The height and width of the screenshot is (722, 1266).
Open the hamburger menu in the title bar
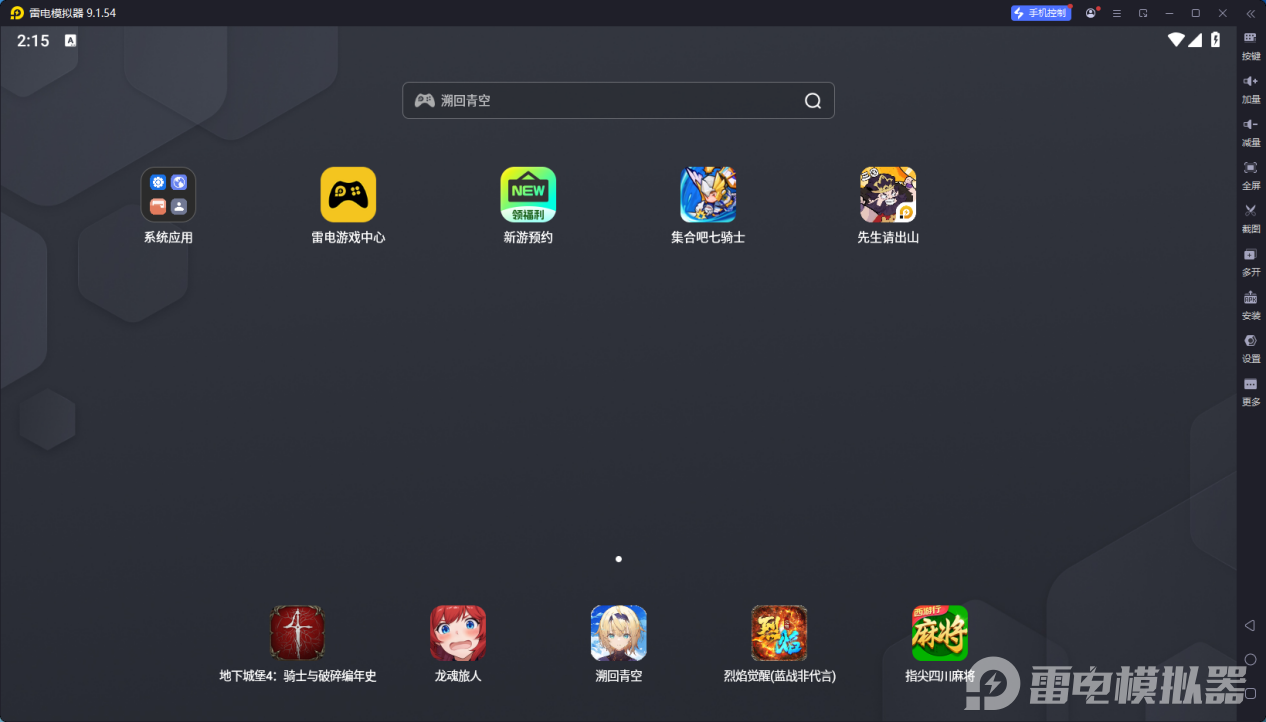(1117, 13)
